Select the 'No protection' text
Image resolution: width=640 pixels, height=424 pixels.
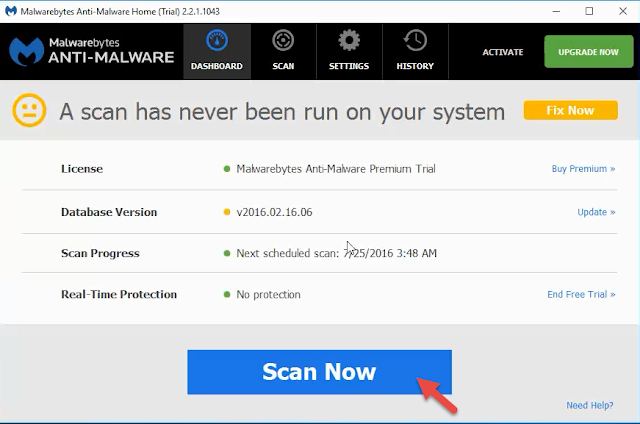coord(268,295)
